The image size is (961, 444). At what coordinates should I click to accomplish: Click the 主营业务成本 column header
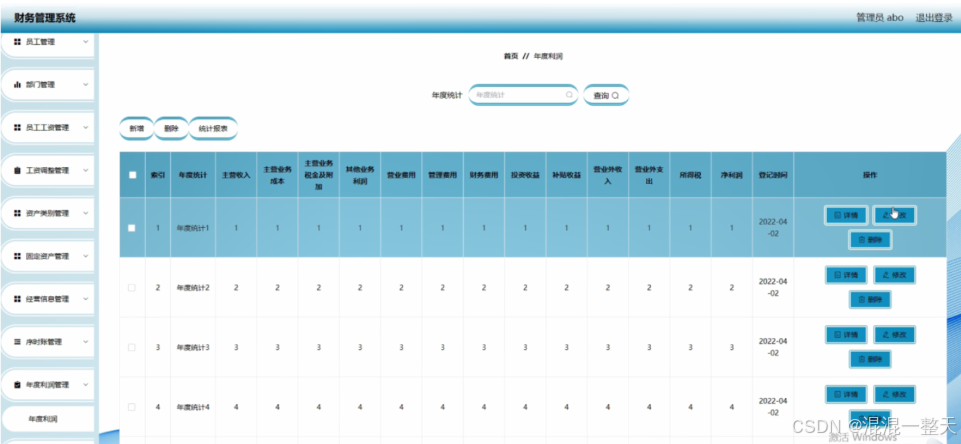277,175
